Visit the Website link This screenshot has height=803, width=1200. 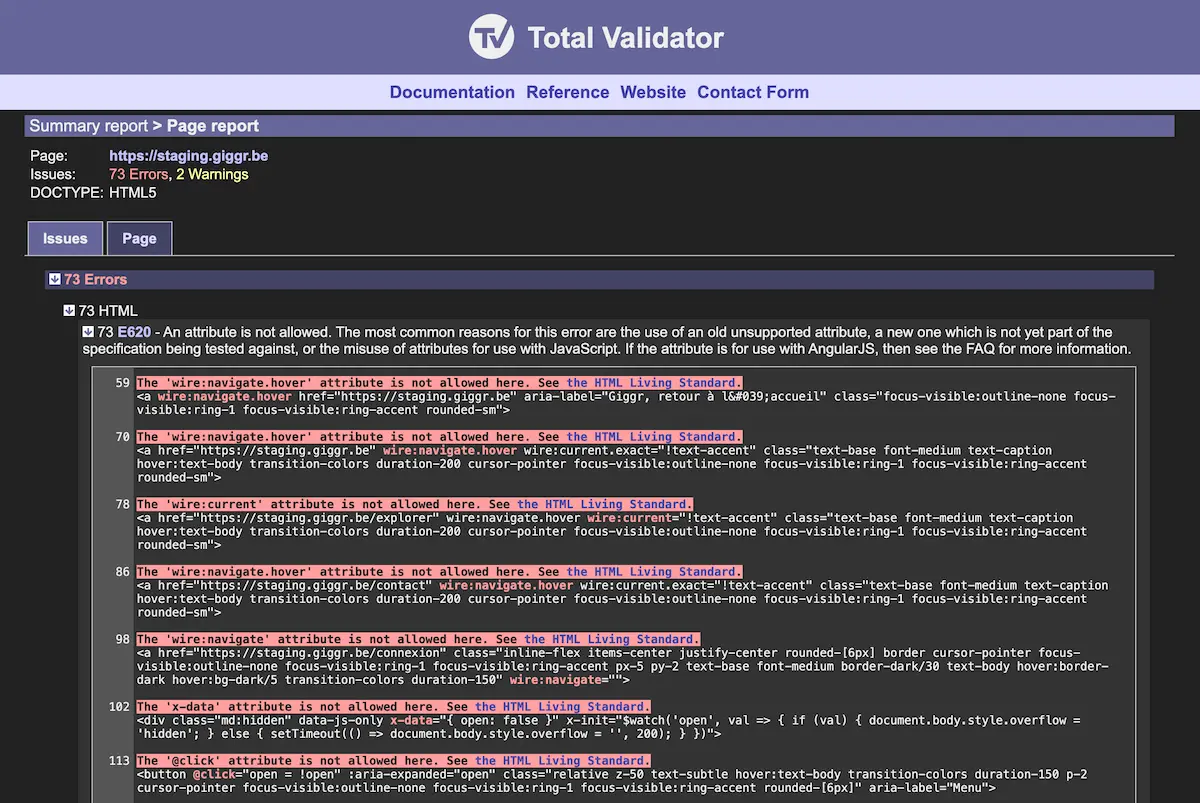[x=653, y=92]
